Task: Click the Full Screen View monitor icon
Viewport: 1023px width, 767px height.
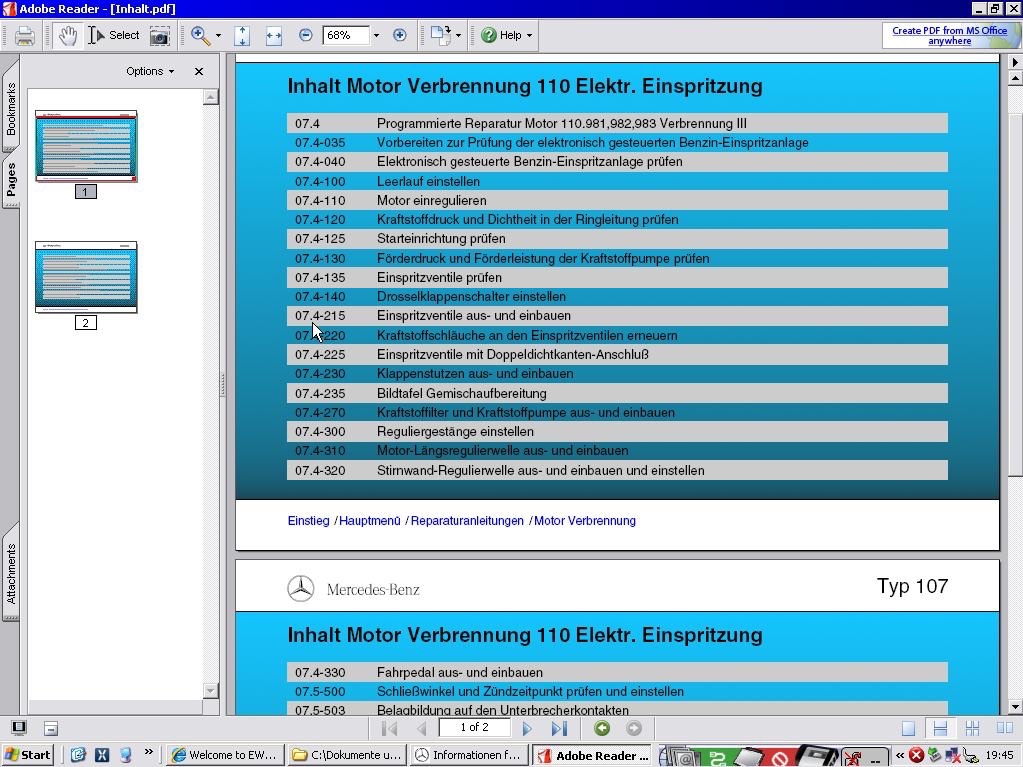Action: point(19,728)
